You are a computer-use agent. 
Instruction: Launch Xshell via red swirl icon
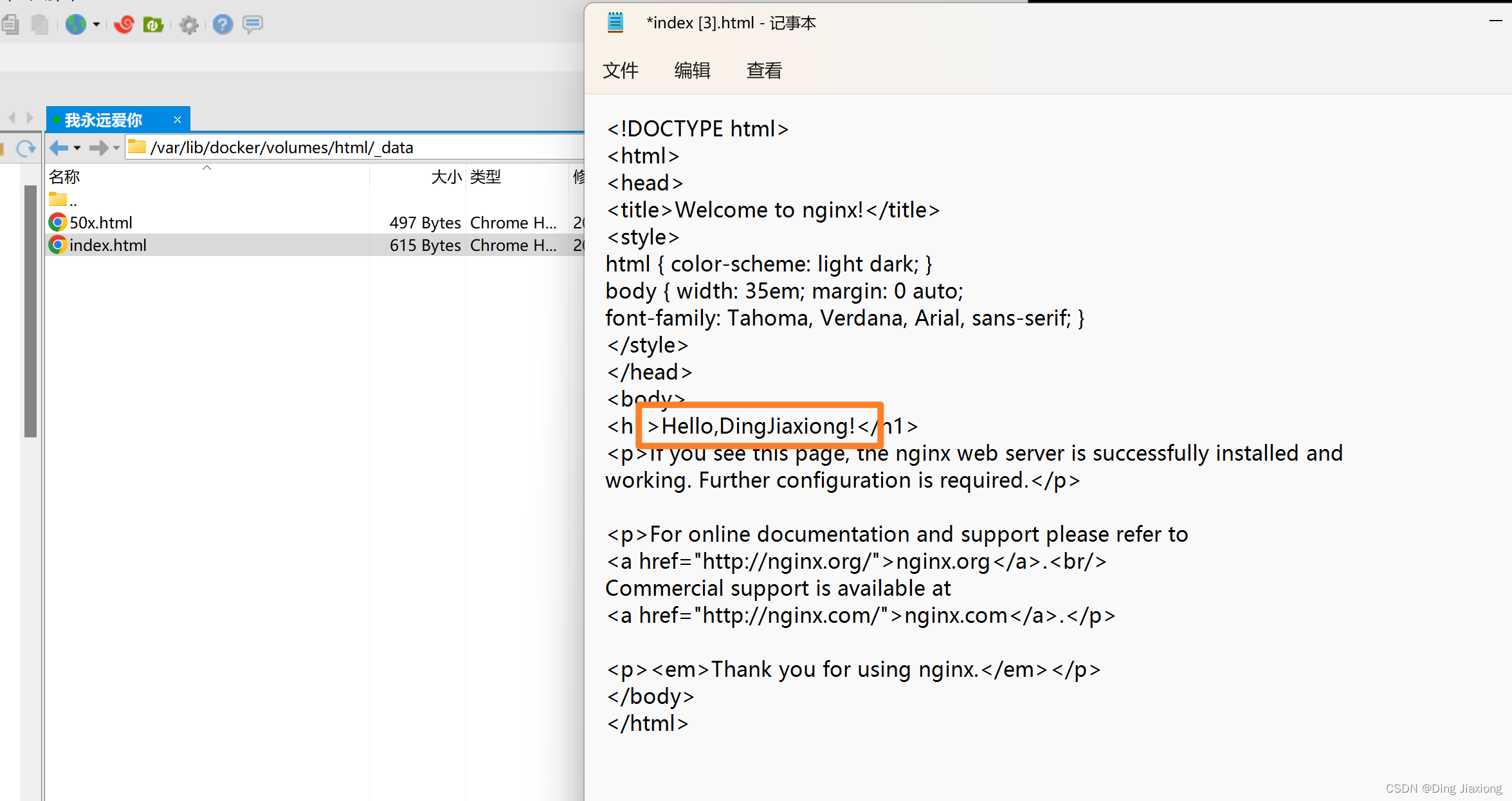(x=123, y=24)
